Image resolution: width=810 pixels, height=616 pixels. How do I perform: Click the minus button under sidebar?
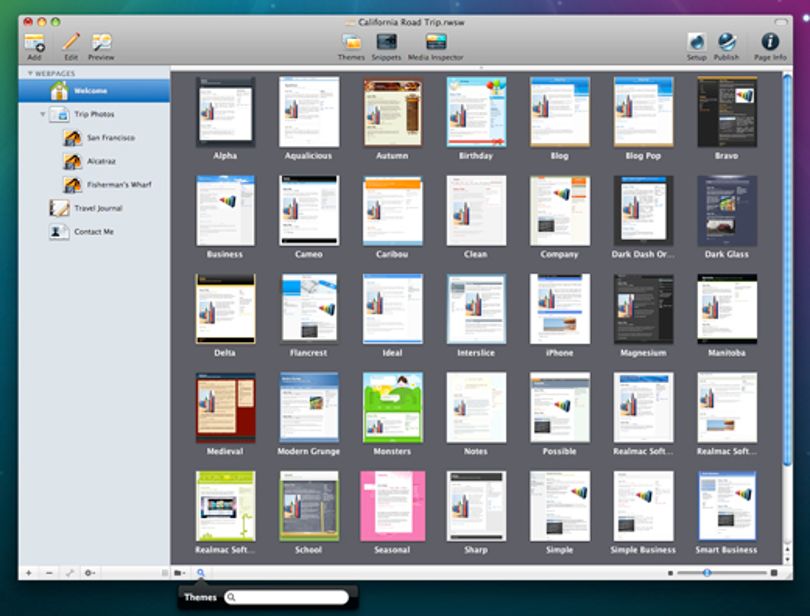pyautogui.click(x=49, y=573)
